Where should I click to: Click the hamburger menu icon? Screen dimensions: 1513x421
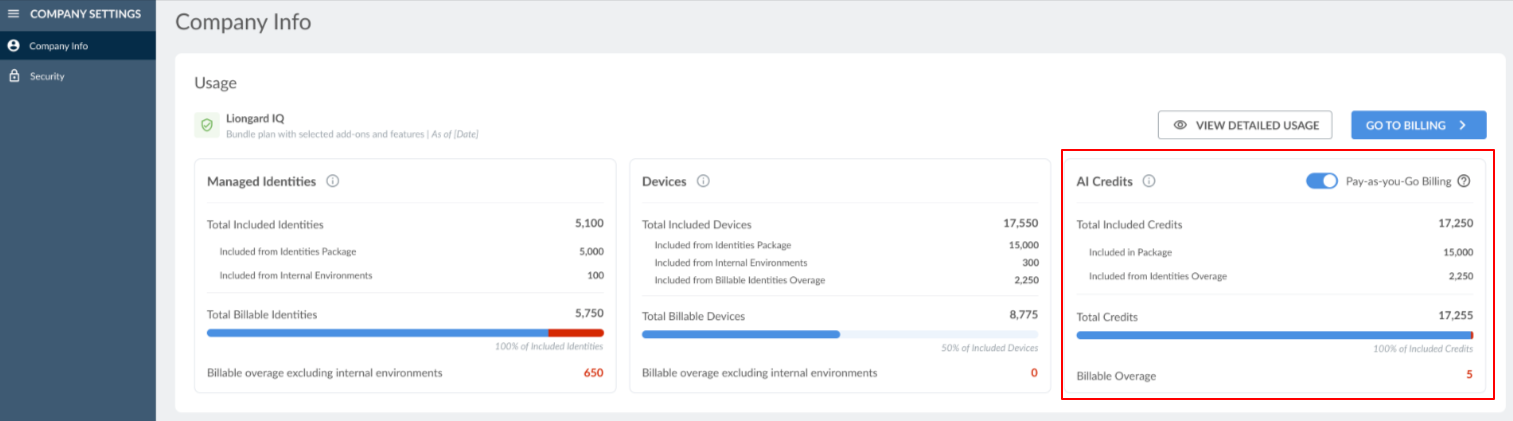[14, 14]
